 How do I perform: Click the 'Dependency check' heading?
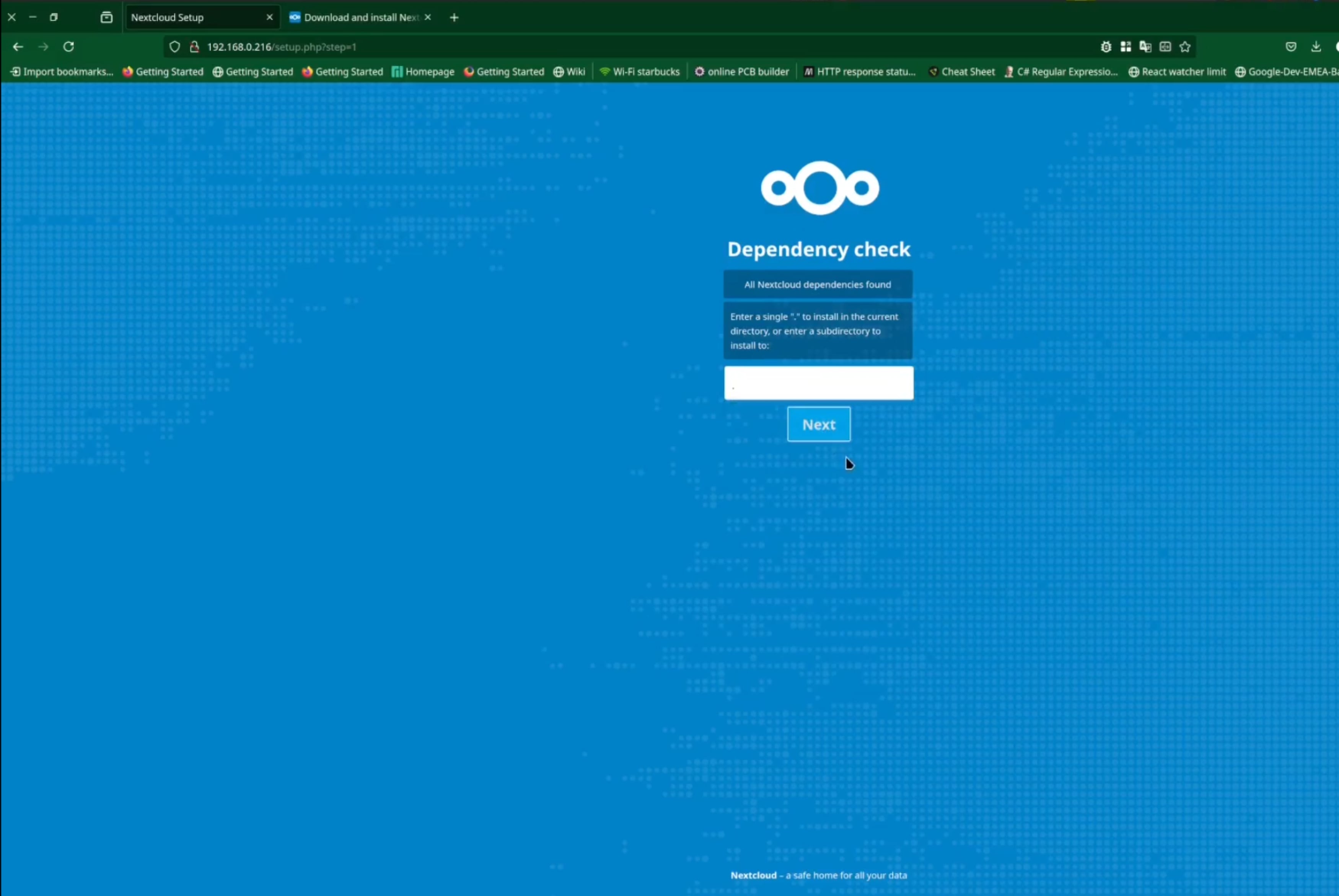tap(819, 249)
